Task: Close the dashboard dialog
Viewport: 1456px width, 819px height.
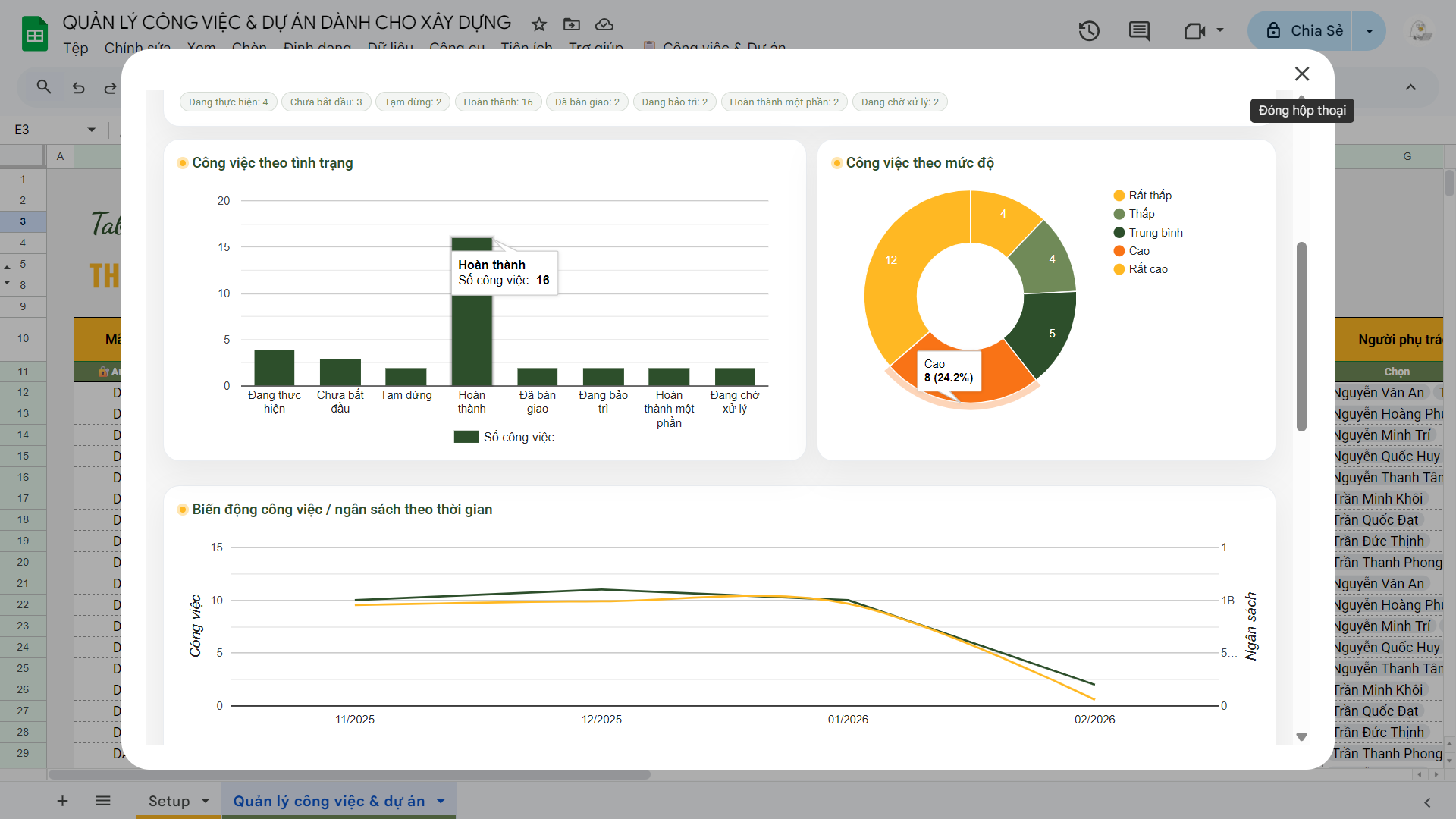Action: 1302,74
